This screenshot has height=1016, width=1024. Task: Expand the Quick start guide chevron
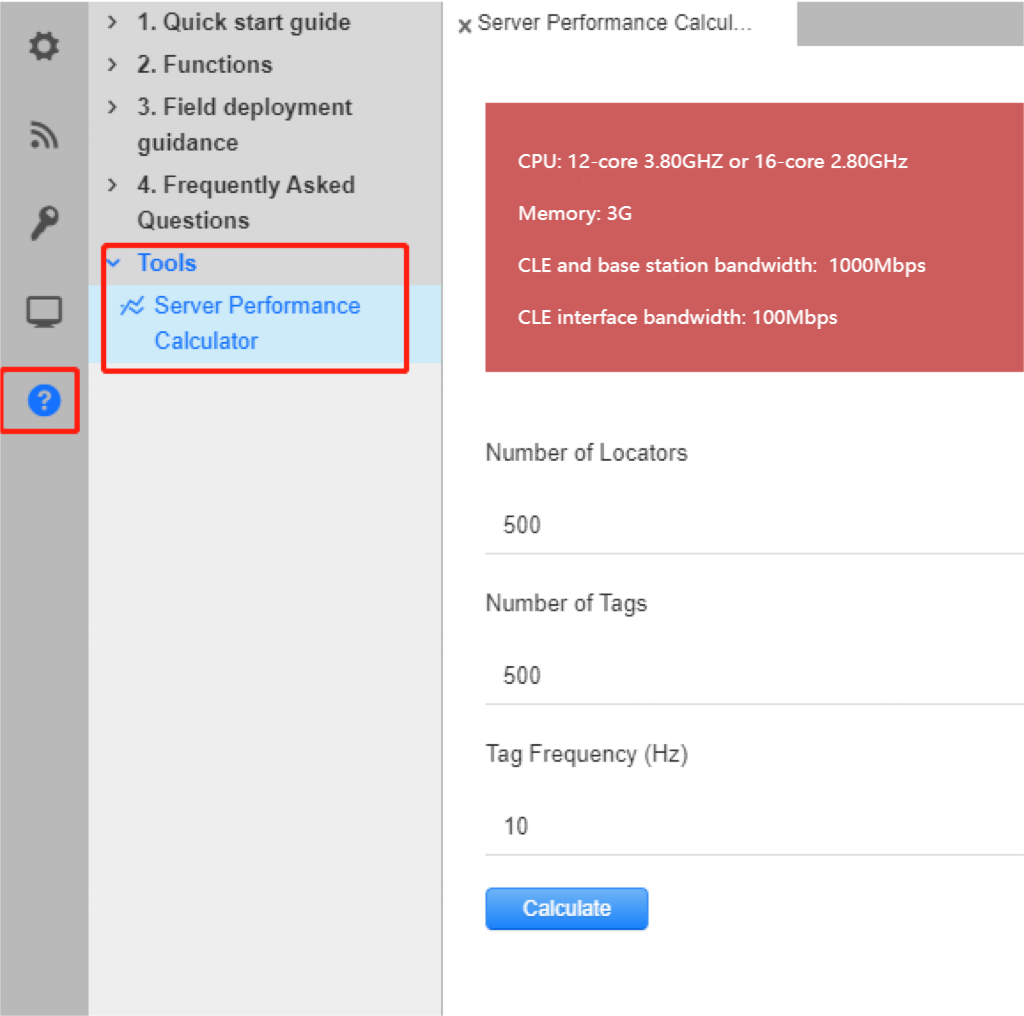(112, 22)
